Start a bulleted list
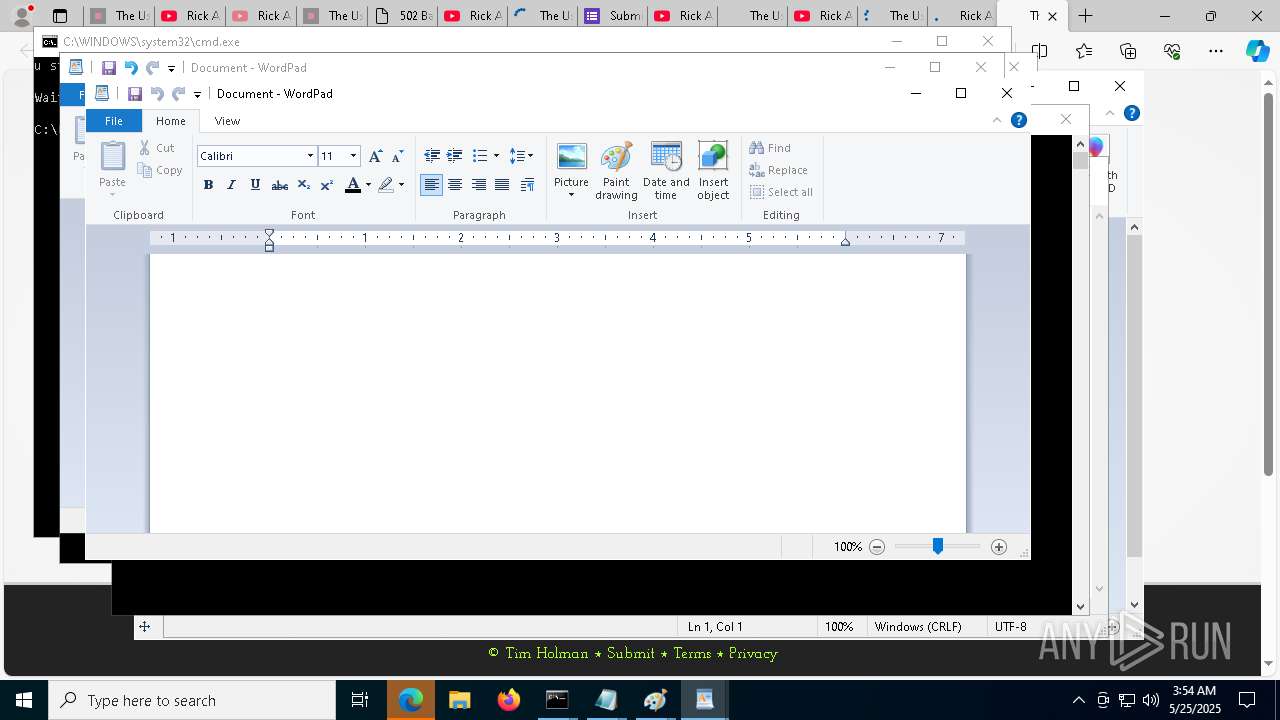The image size is (1280, 720). click(x=479, y=156)
